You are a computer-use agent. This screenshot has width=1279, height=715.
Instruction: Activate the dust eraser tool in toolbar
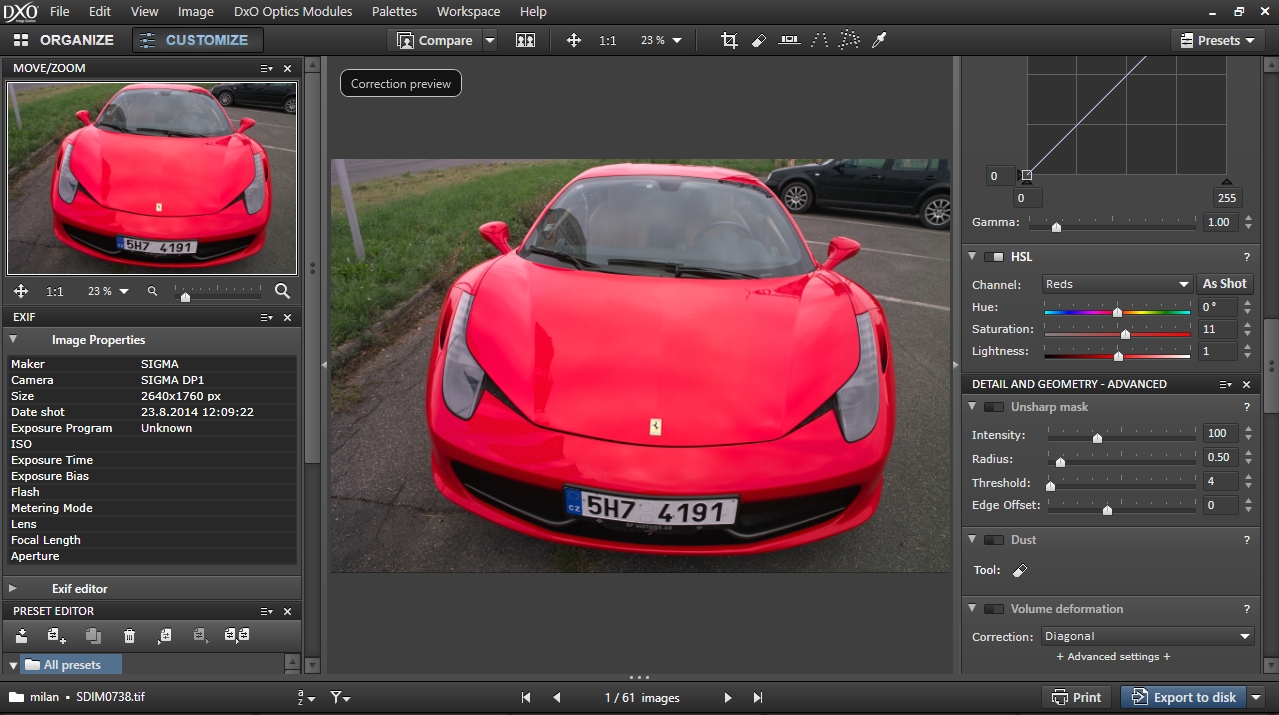click(x=758, y=41)
